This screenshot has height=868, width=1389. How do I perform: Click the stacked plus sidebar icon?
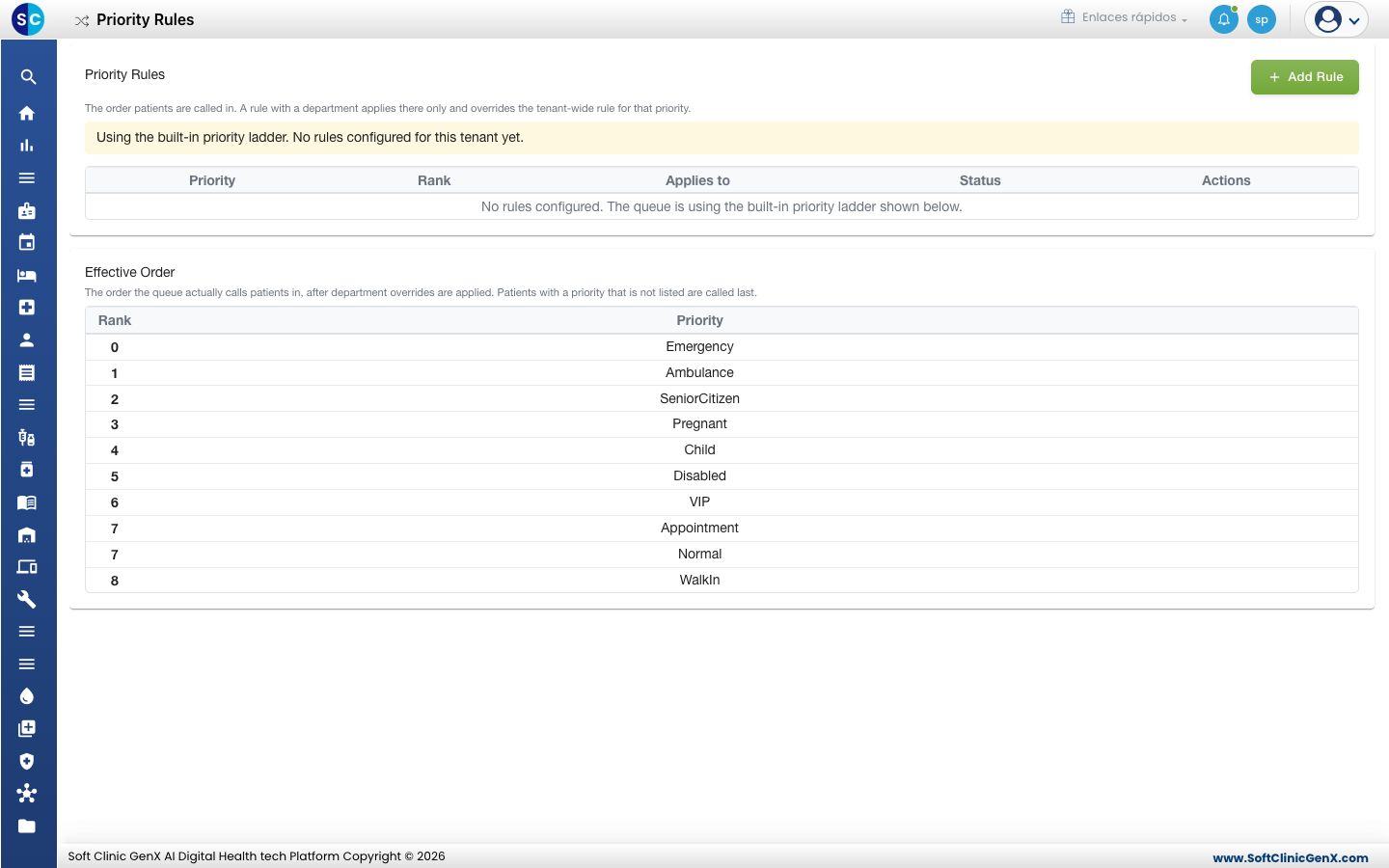coord(27,729)
